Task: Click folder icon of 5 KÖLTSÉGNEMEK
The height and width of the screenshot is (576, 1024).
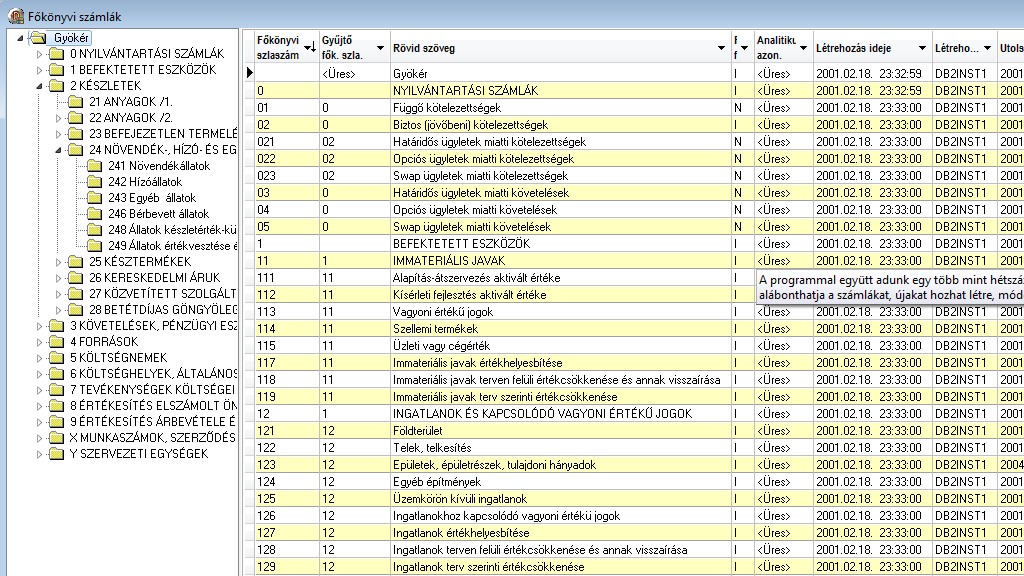Action: pos(57,358)
